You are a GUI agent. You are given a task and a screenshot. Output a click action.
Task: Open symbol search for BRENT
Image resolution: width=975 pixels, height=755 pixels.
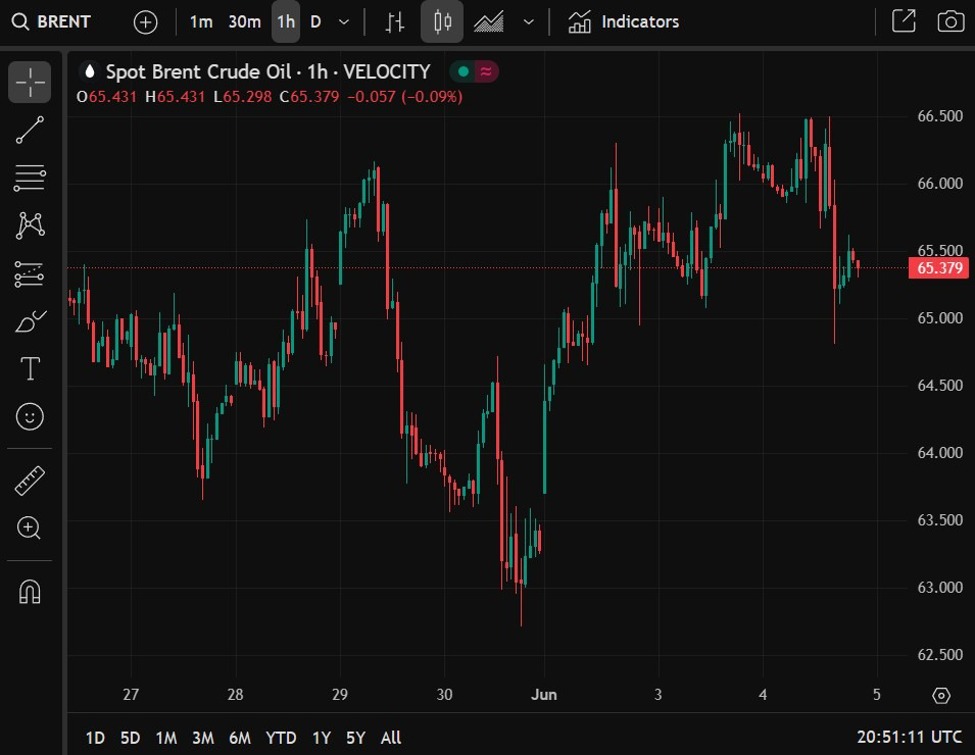point(50,21)
